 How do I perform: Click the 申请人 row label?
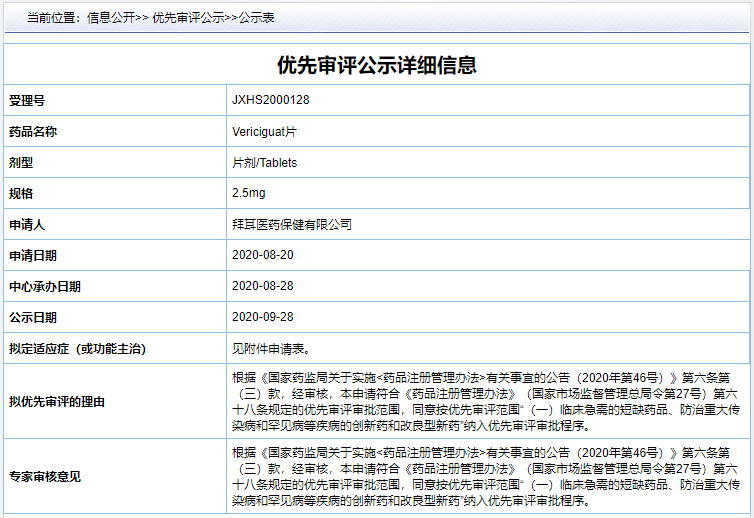[27, 225]
